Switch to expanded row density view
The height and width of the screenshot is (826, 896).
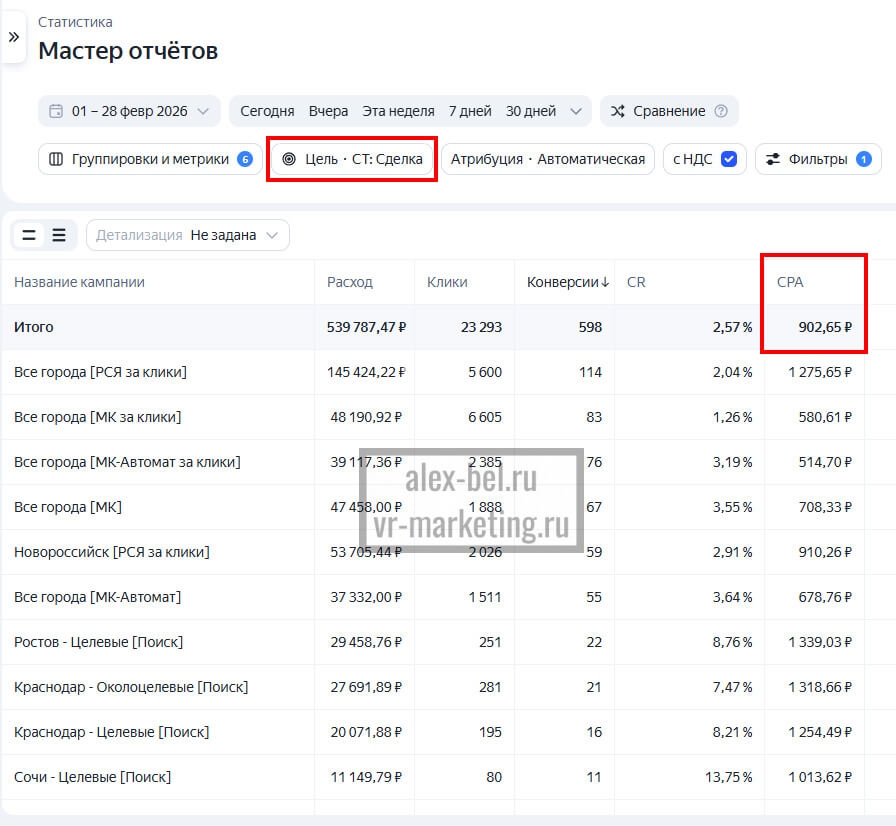pos(59,235)
